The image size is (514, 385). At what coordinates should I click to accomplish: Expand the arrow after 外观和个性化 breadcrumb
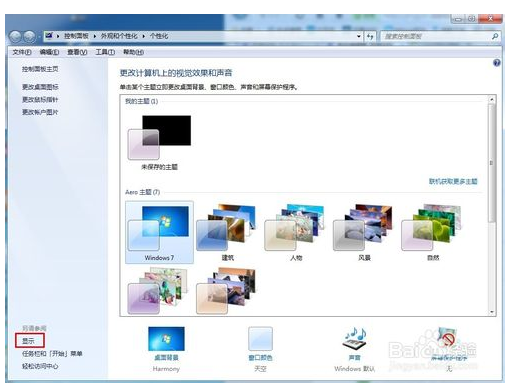click(x=144, y=36)
